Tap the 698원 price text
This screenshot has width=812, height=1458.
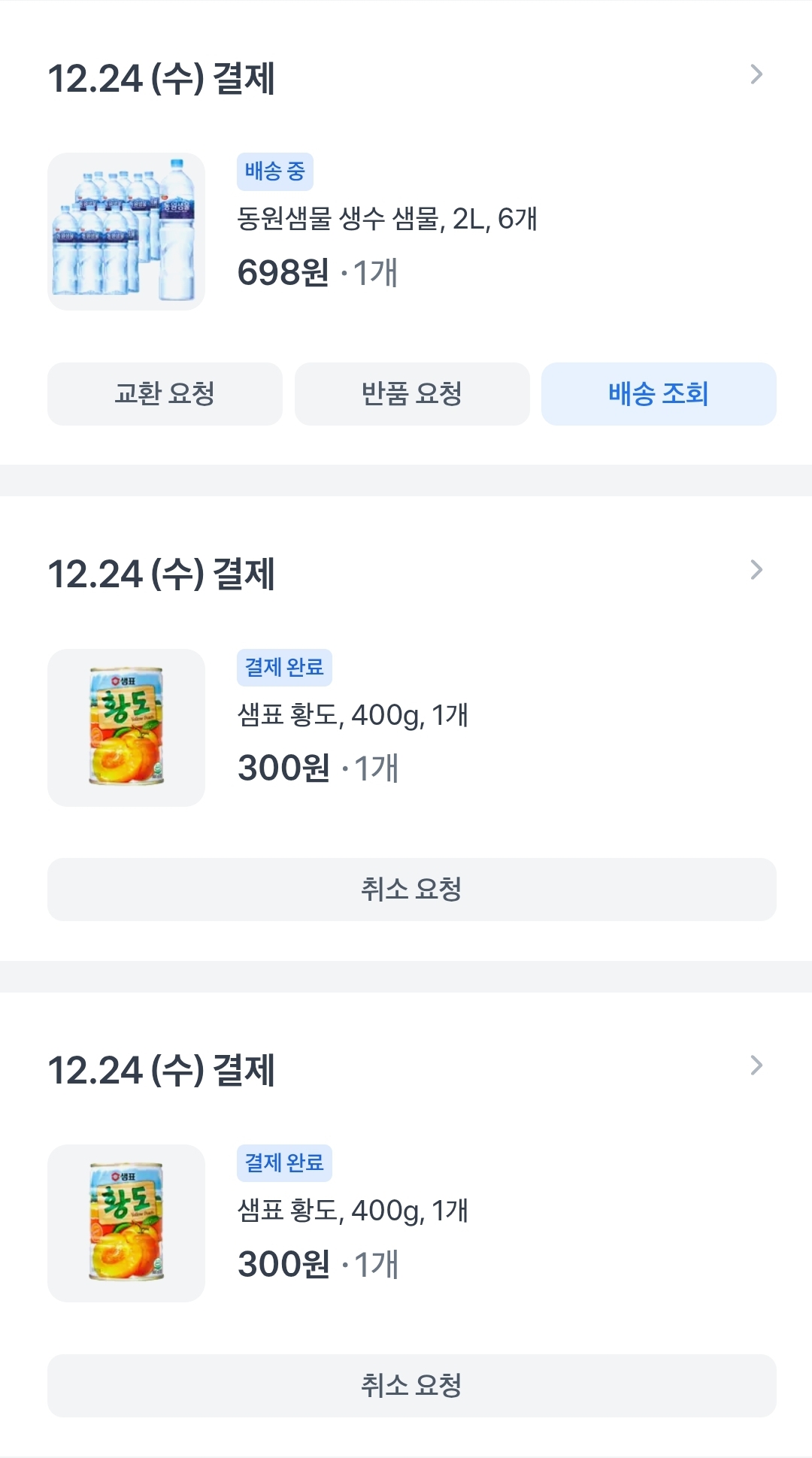(283, 272)
